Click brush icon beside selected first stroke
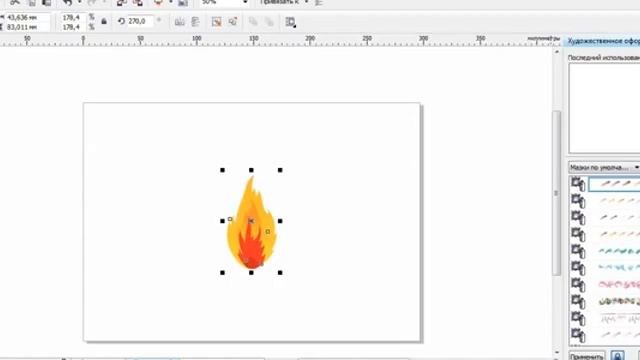 coord(578,184)
